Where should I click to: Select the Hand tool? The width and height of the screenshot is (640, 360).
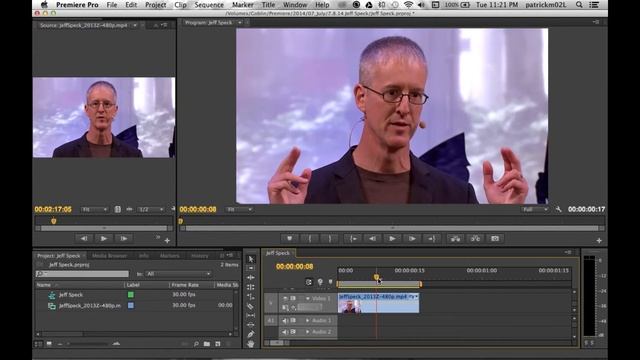(x=251, y=344)
